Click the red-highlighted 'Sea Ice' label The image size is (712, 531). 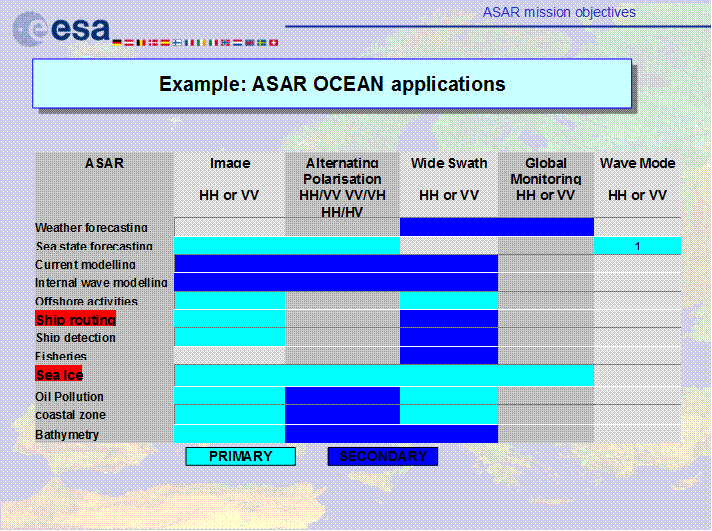pos(59,374)
